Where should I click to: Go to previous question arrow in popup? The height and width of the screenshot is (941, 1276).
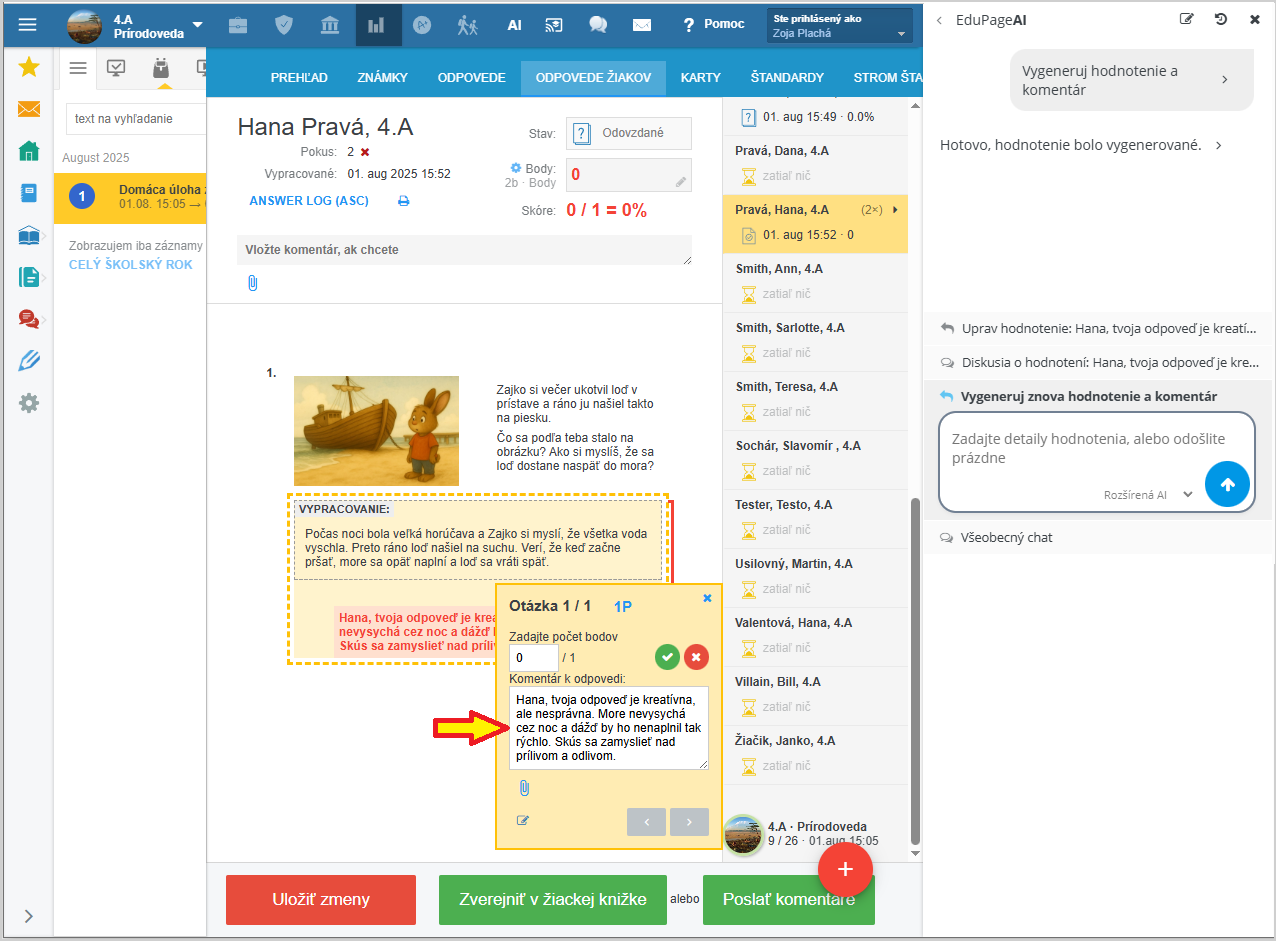pos(647,821)
